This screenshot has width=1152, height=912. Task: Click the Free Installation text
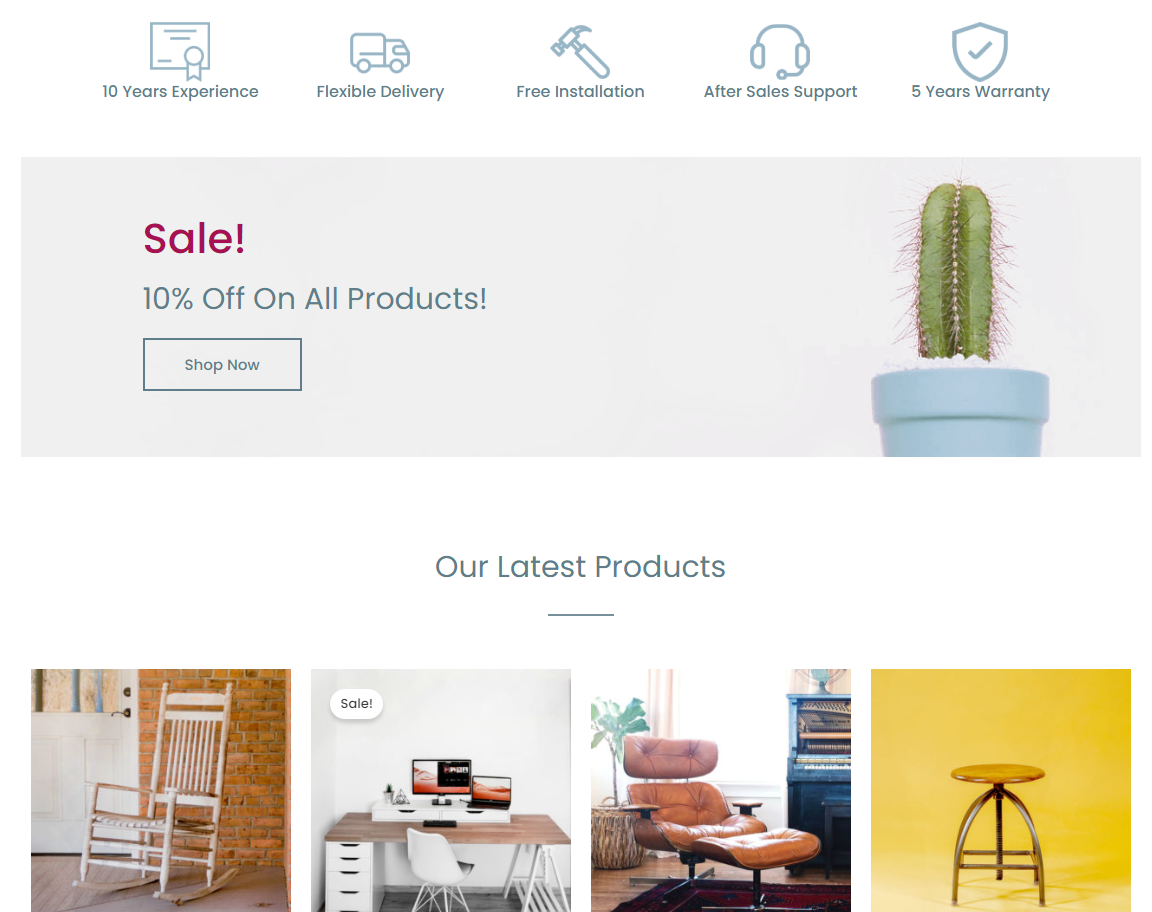[580, 92]
